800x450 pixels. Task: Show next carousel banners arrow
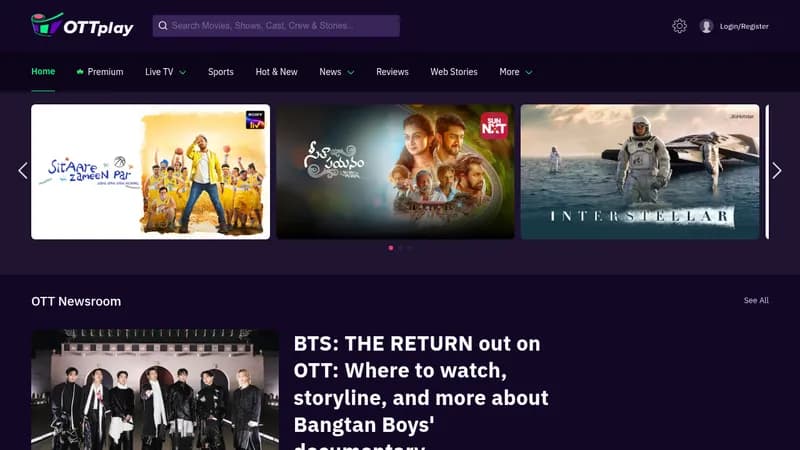(777, 170)
